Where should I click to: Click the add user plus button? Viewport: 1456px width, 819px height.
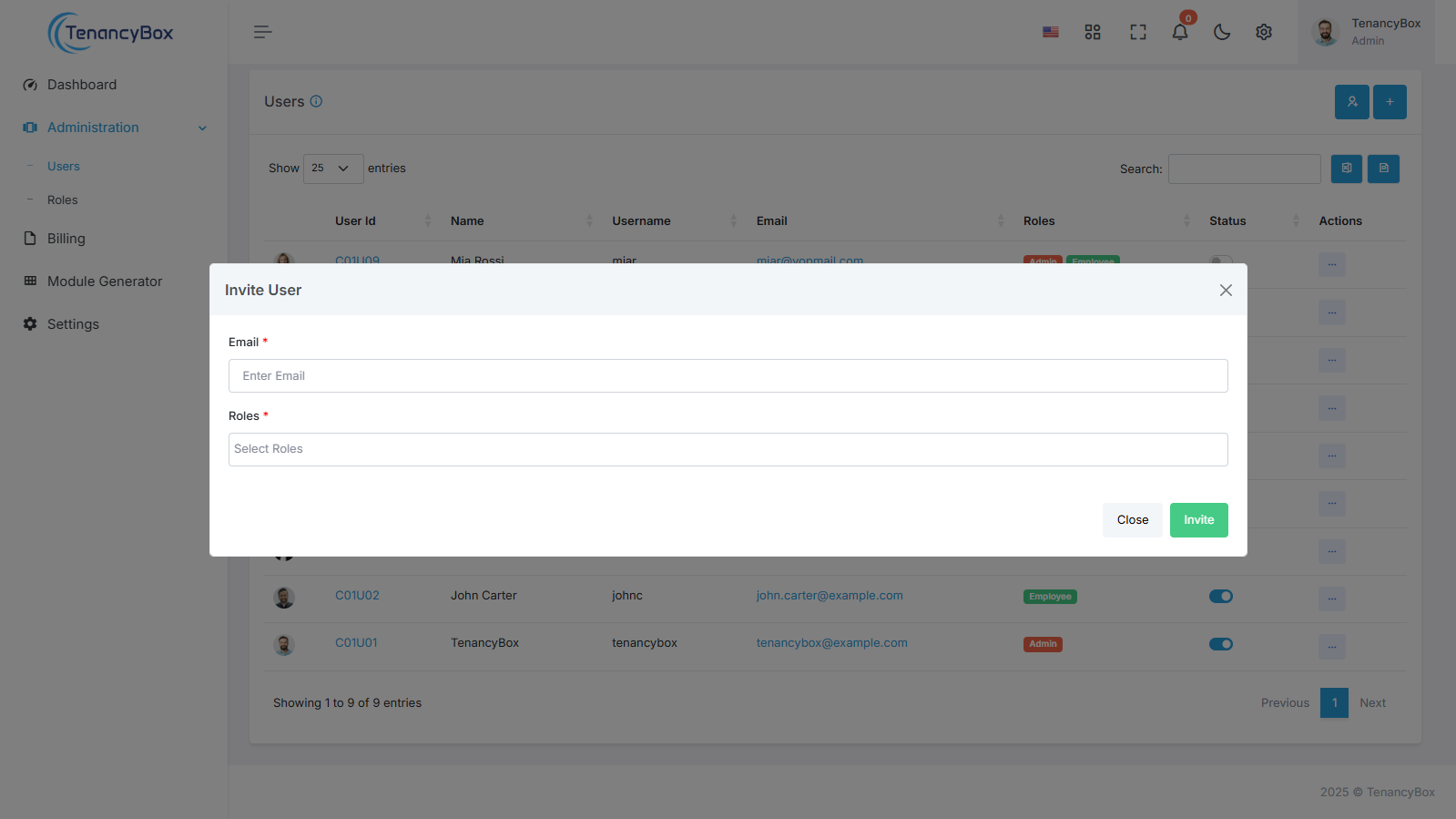tap(1390, 102)
